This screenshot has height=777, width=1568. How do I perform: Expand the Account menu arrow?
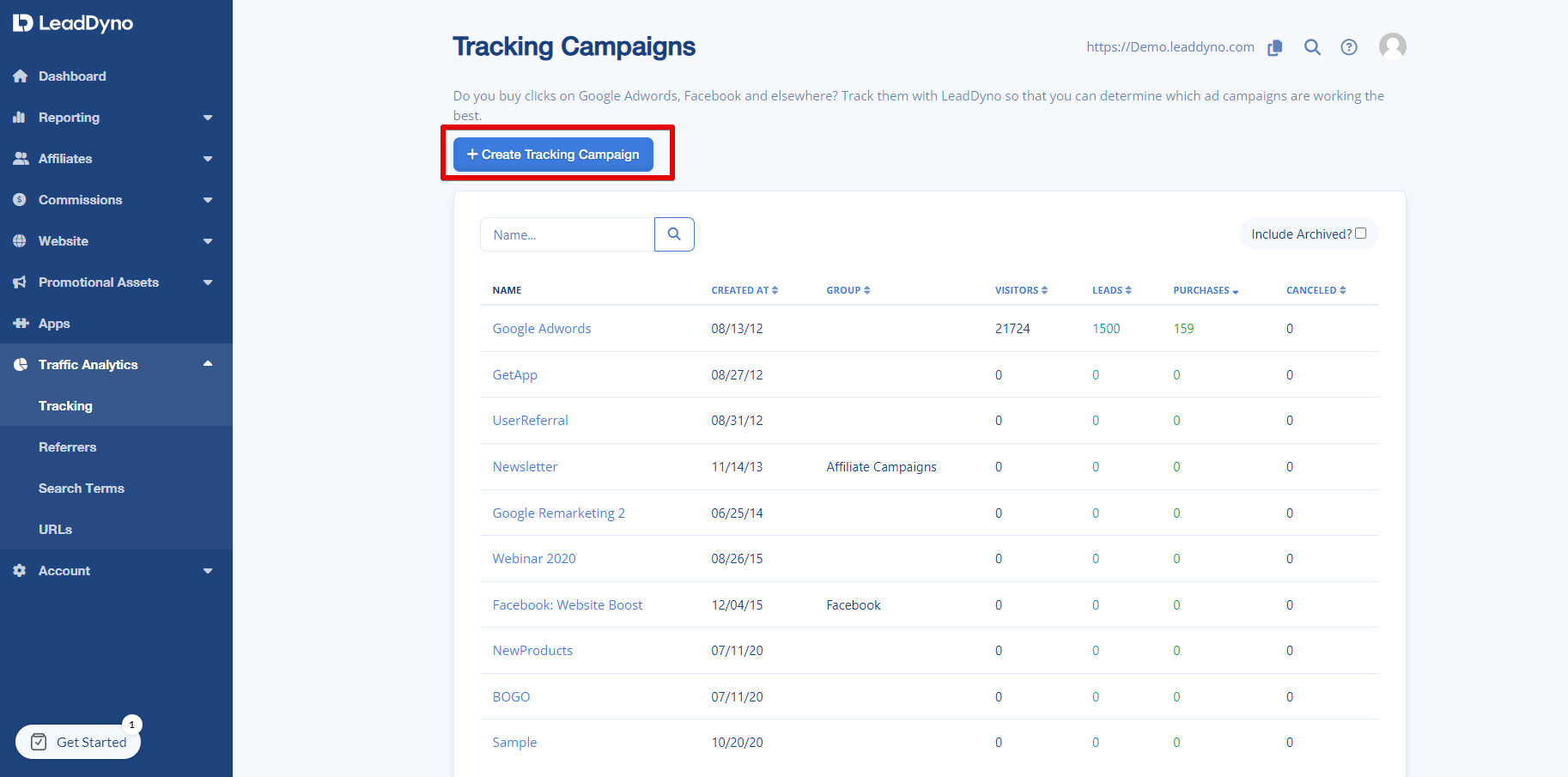pos(208,571)
